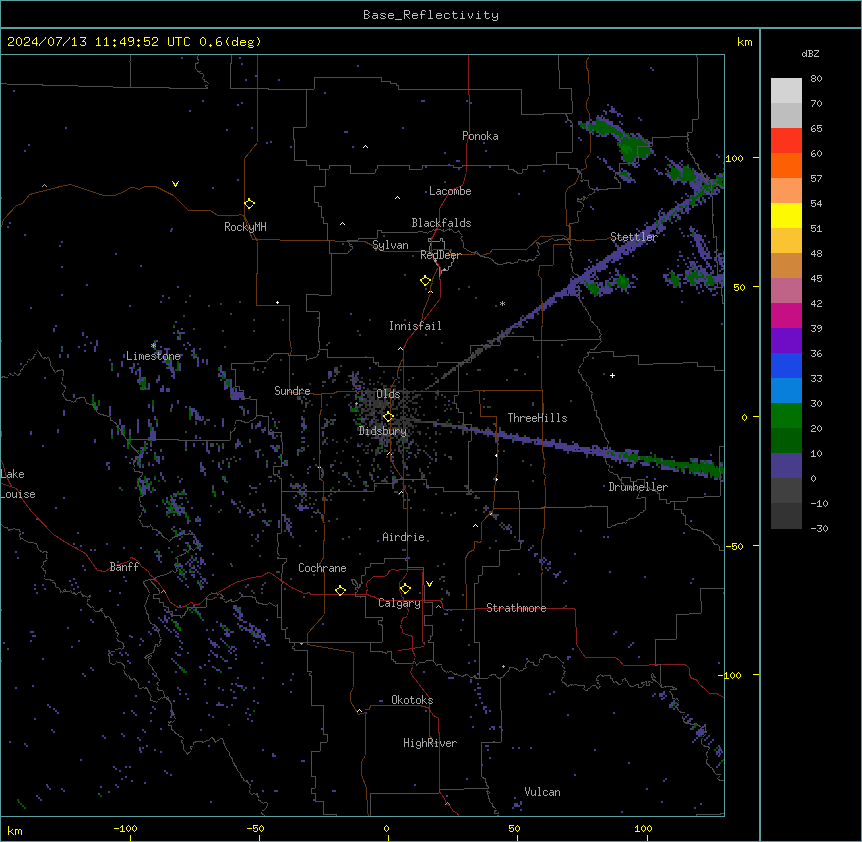Select the blue 33-36 dBZ legend swatch
Screen dimensions: 862x842
coord(786,365)
